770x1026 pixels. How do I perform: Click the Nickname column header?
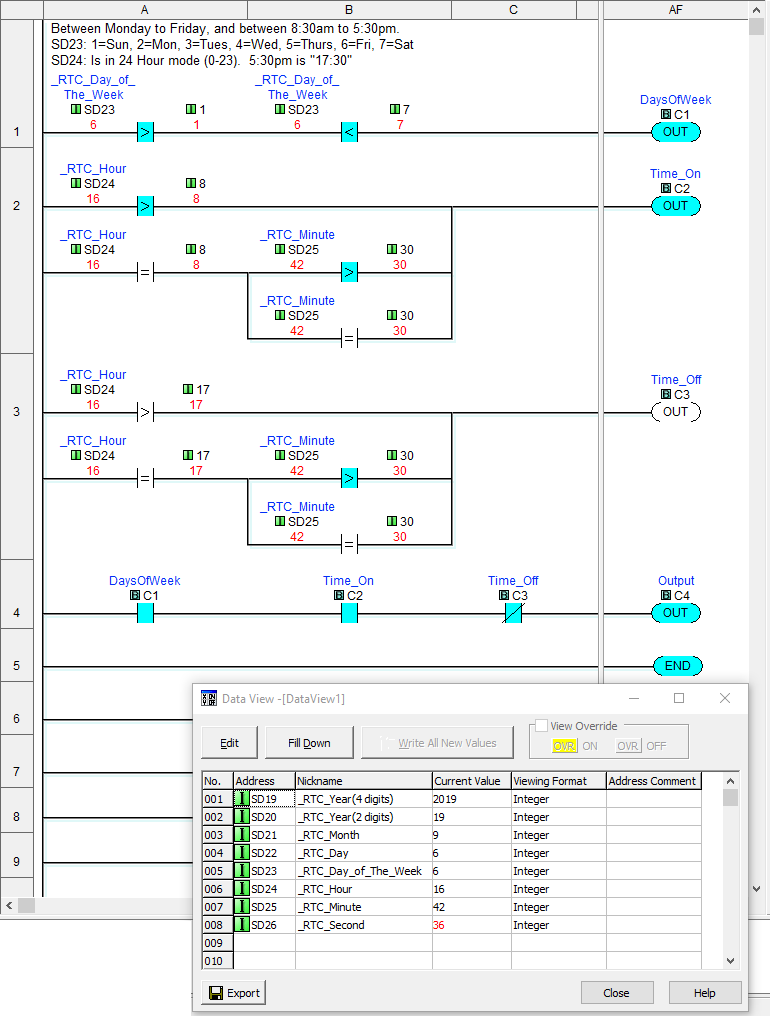(364, 781)
